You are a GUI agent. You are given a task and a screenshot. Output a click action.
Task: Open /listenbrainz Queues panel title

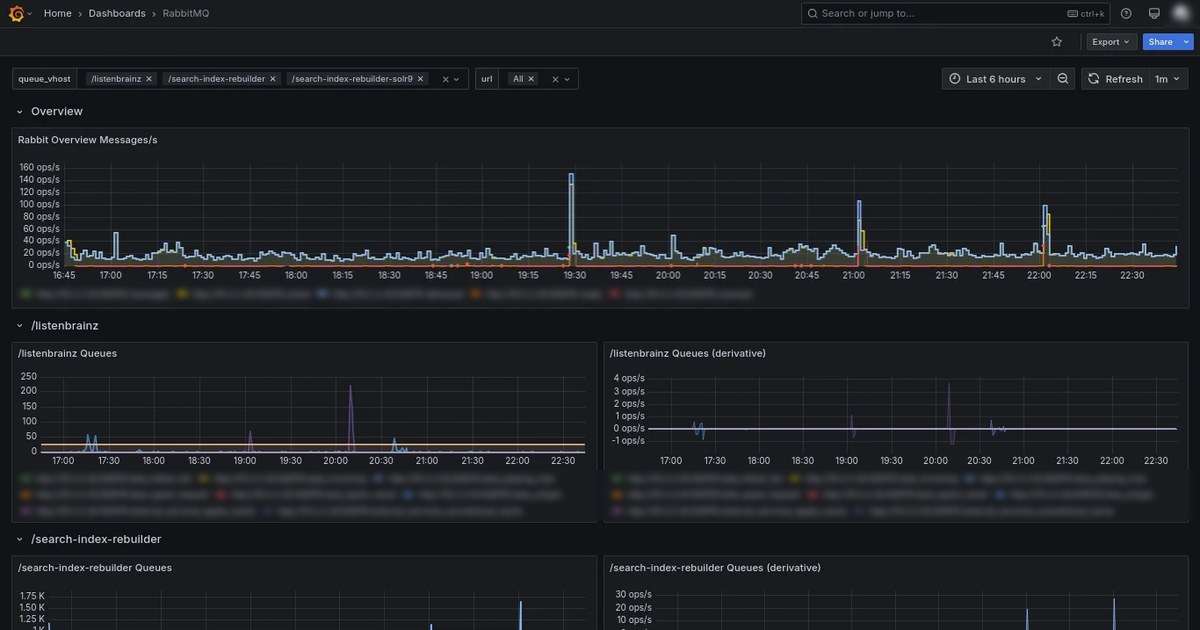click(67, 354)
